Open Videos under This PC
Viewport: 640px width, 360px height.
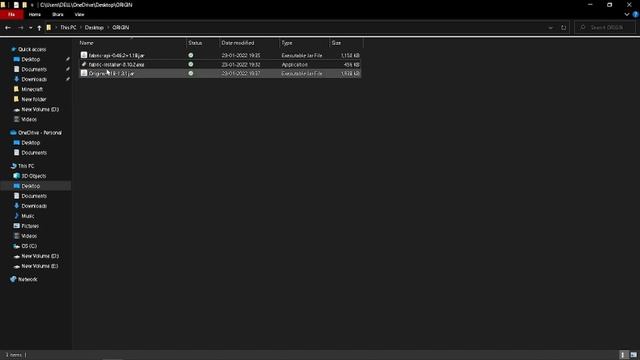coord(29,236)
